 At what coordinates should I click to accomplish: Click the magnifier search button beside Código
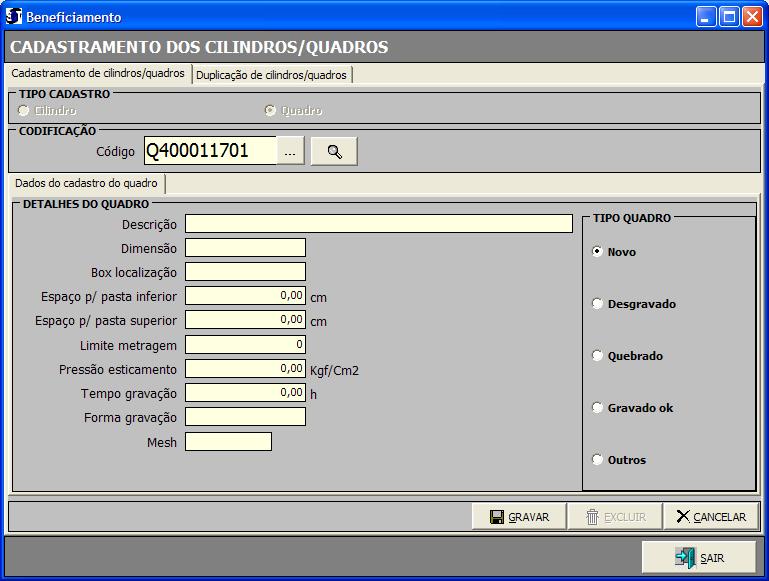pyautogui.click(x=334, y=151)
